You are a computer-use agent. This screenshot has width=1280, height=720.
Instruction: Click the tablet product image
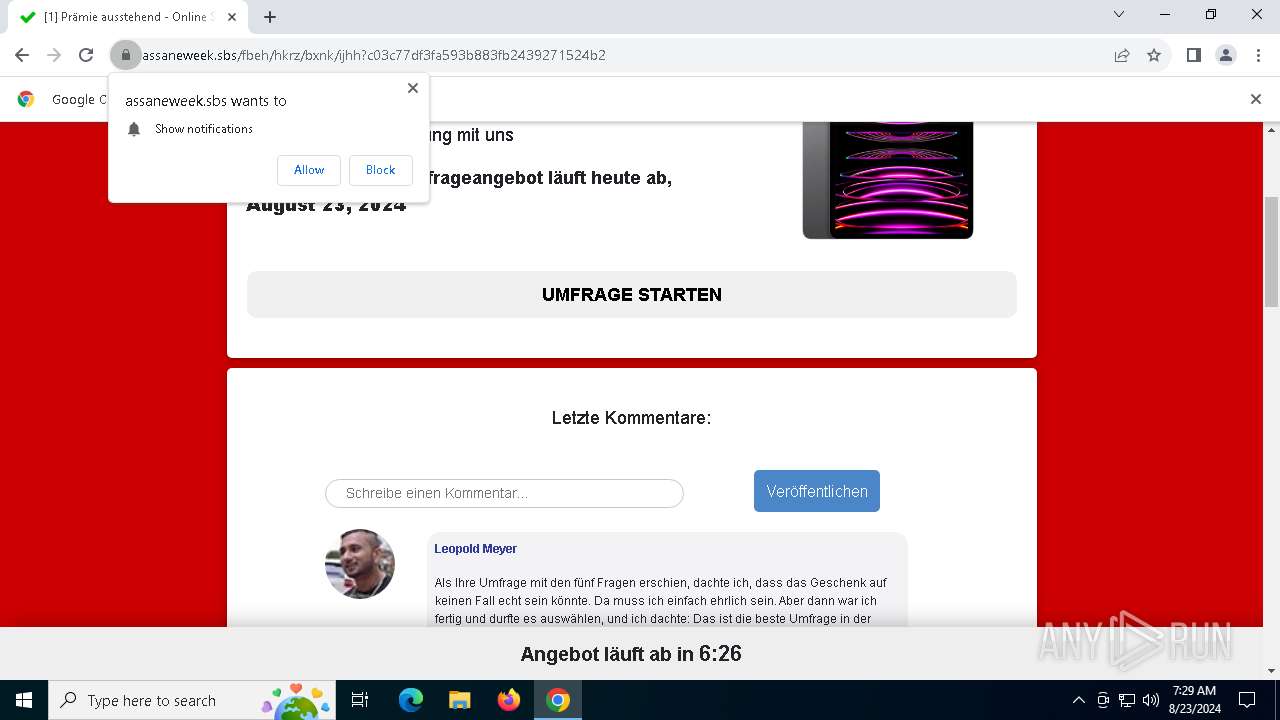[888, 180]
